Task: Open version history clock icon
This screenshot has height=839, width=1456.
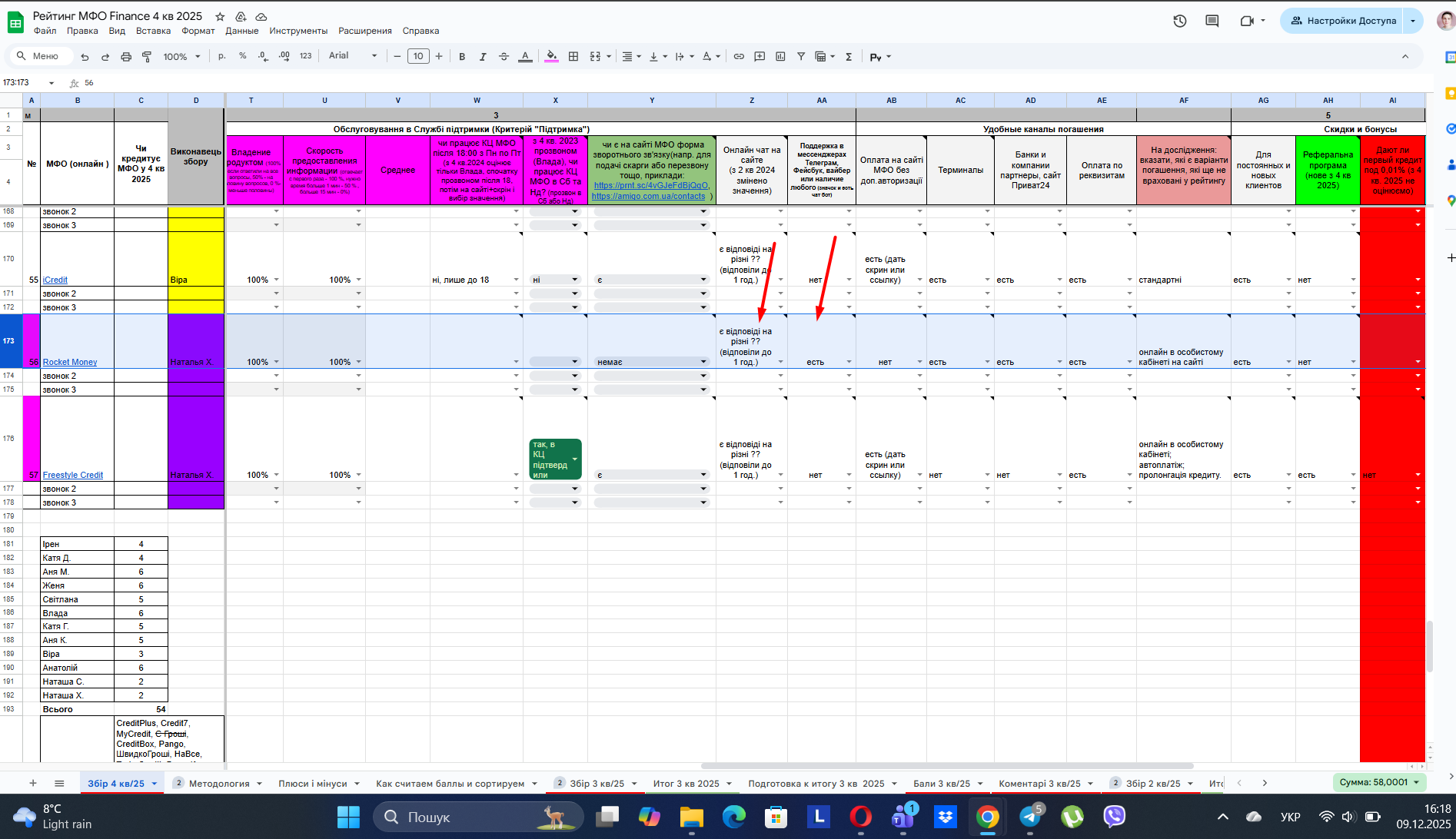Action: [1180, 21]
